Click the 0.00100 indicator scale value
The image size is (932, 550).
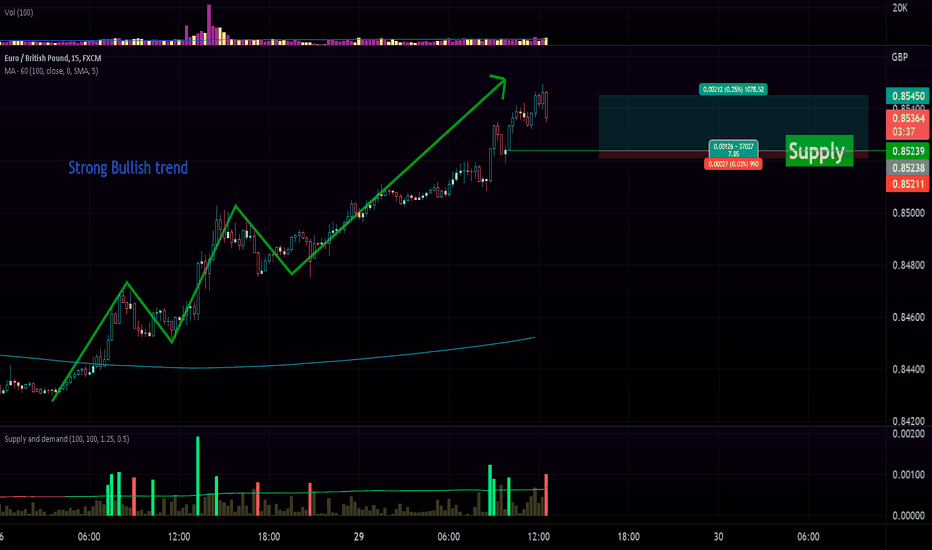908,474
